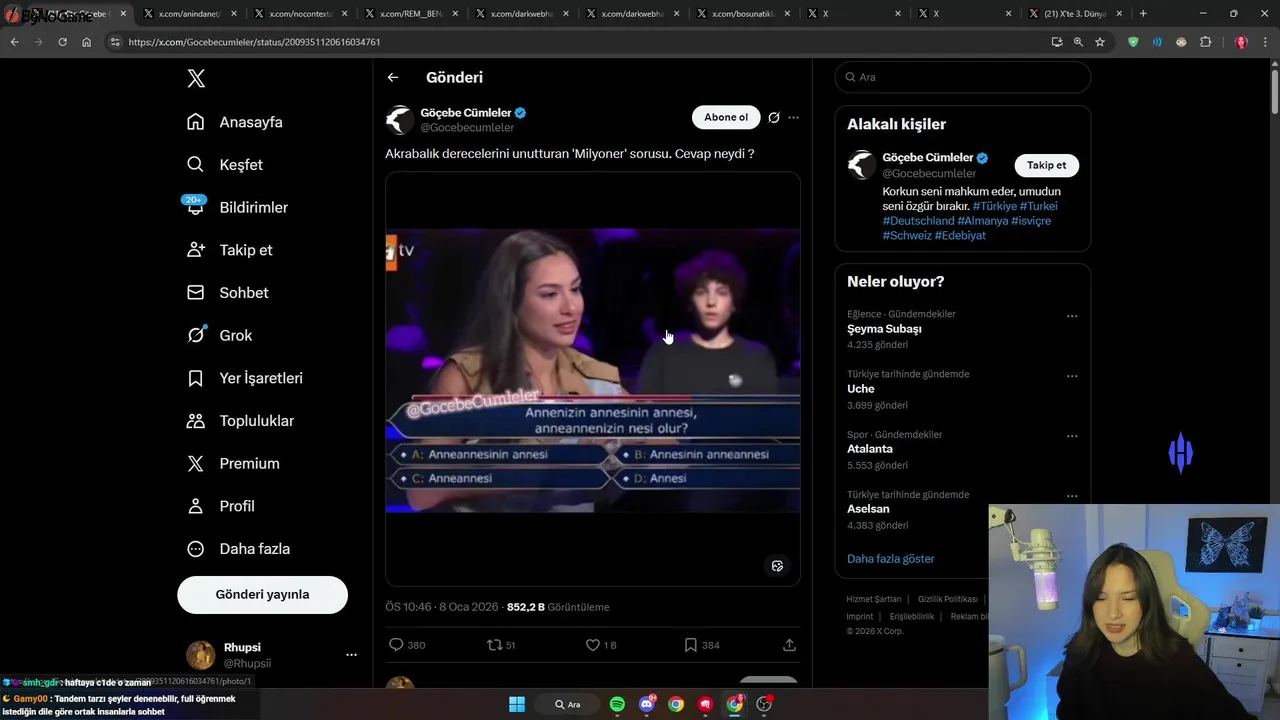Open Discord from the taskbar
The width and height of the screenshot is (1280, 720).
(x=647, y=704)
